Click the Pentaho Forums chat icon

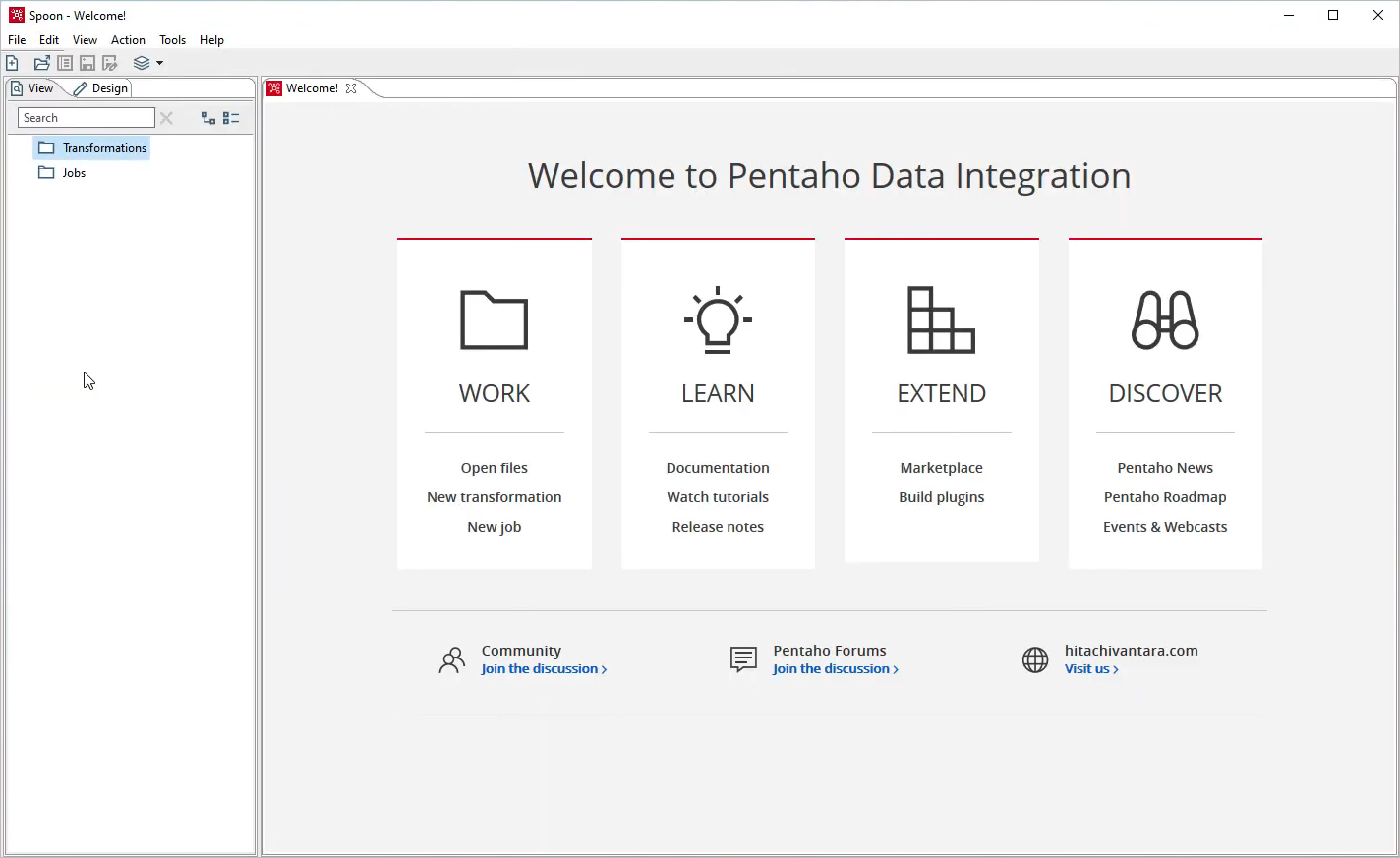point(743,659)
